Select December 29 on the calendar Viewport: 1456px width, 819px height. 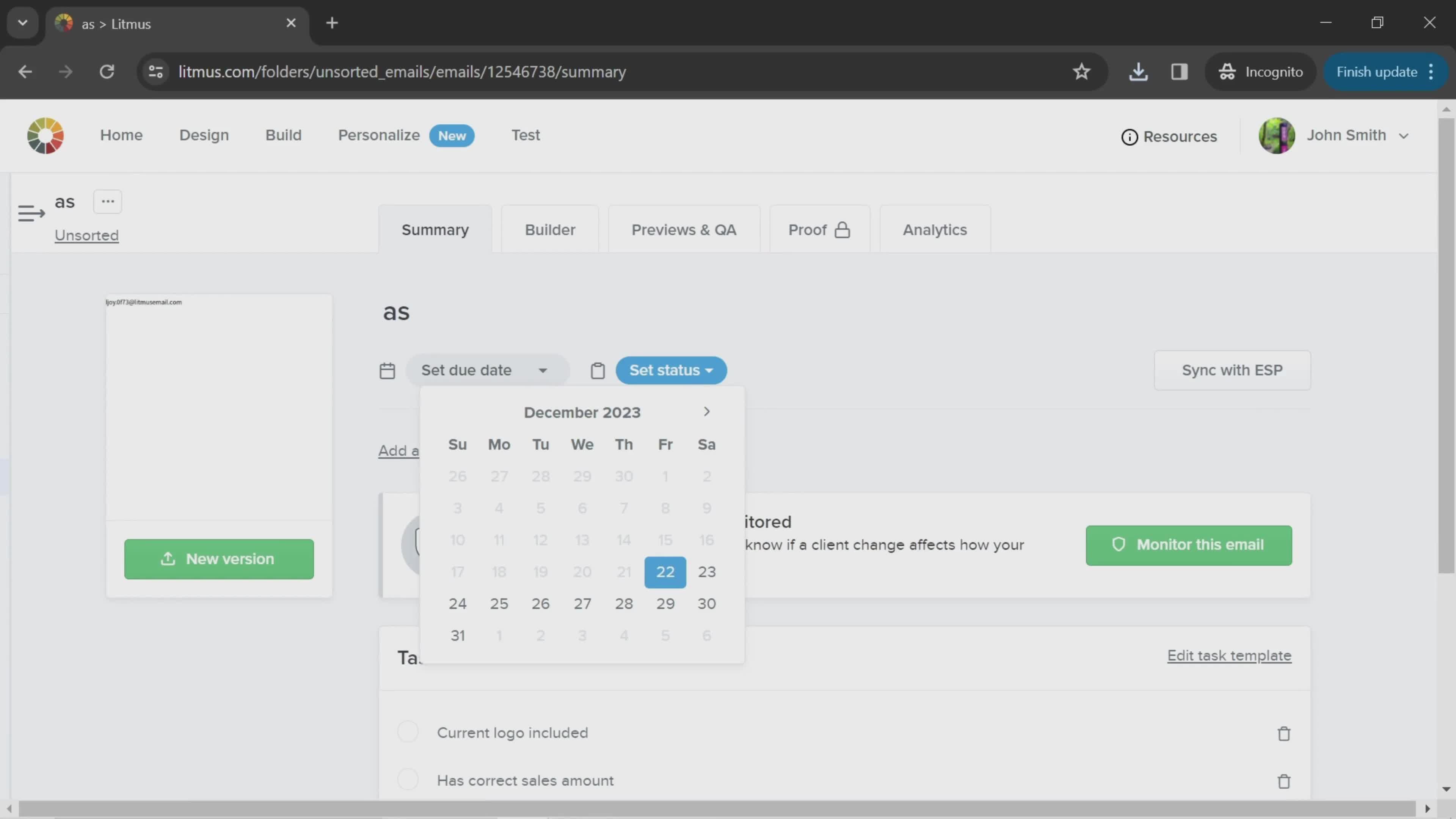pos(665,603)
